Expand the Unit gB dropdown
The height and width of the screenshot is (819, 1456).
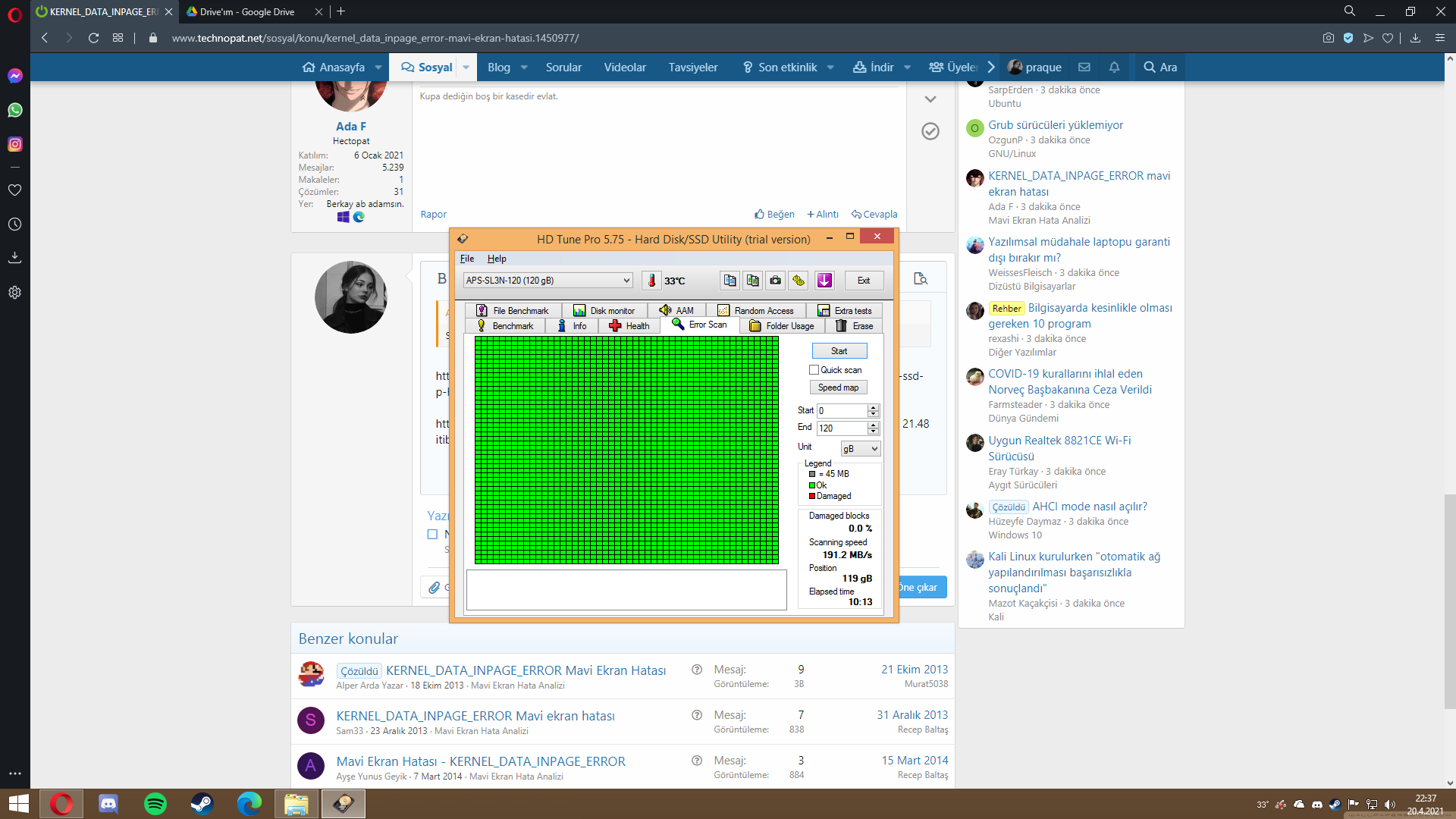(x=861, y=449)
